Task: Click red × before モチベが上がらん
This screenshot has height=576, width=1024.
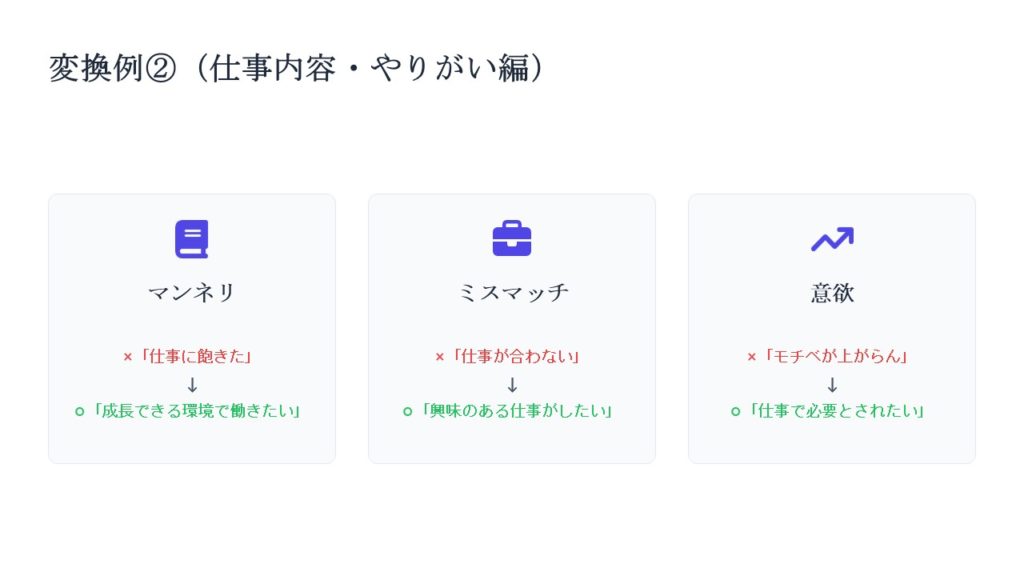Action: point(752,357)
